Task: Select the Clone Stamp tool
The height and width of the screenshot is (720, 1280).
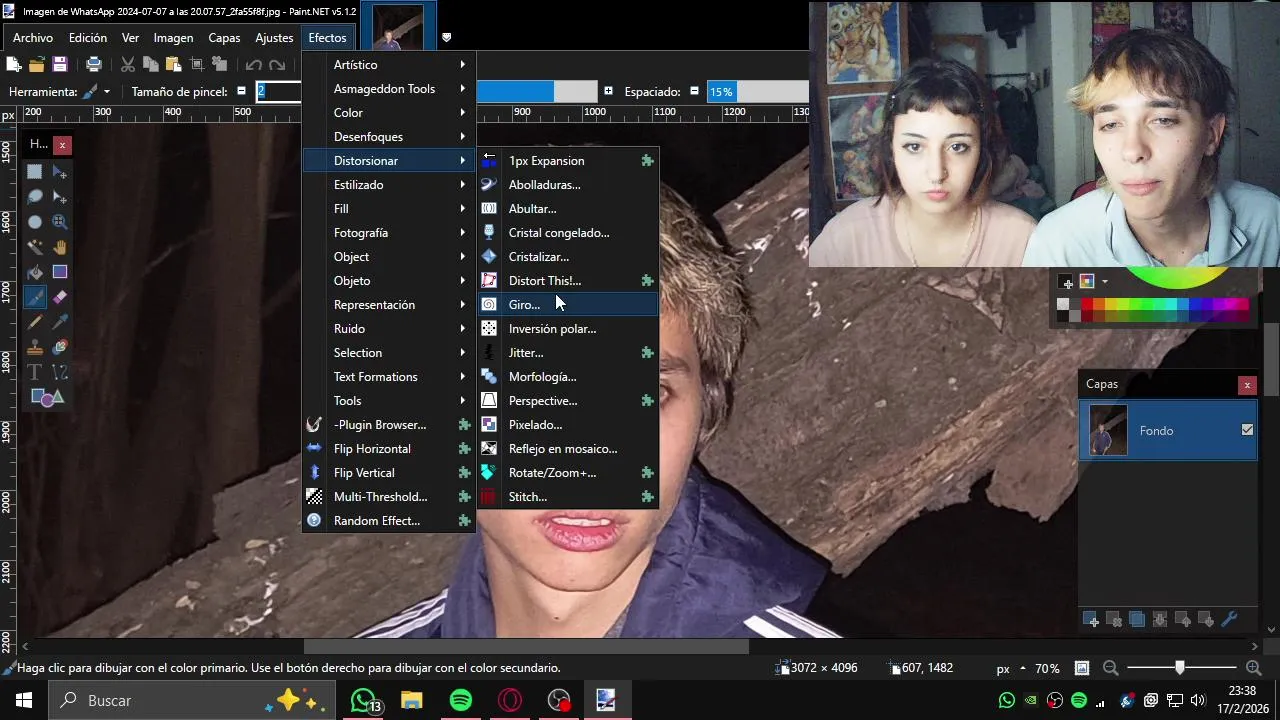Action: (35, 347)
